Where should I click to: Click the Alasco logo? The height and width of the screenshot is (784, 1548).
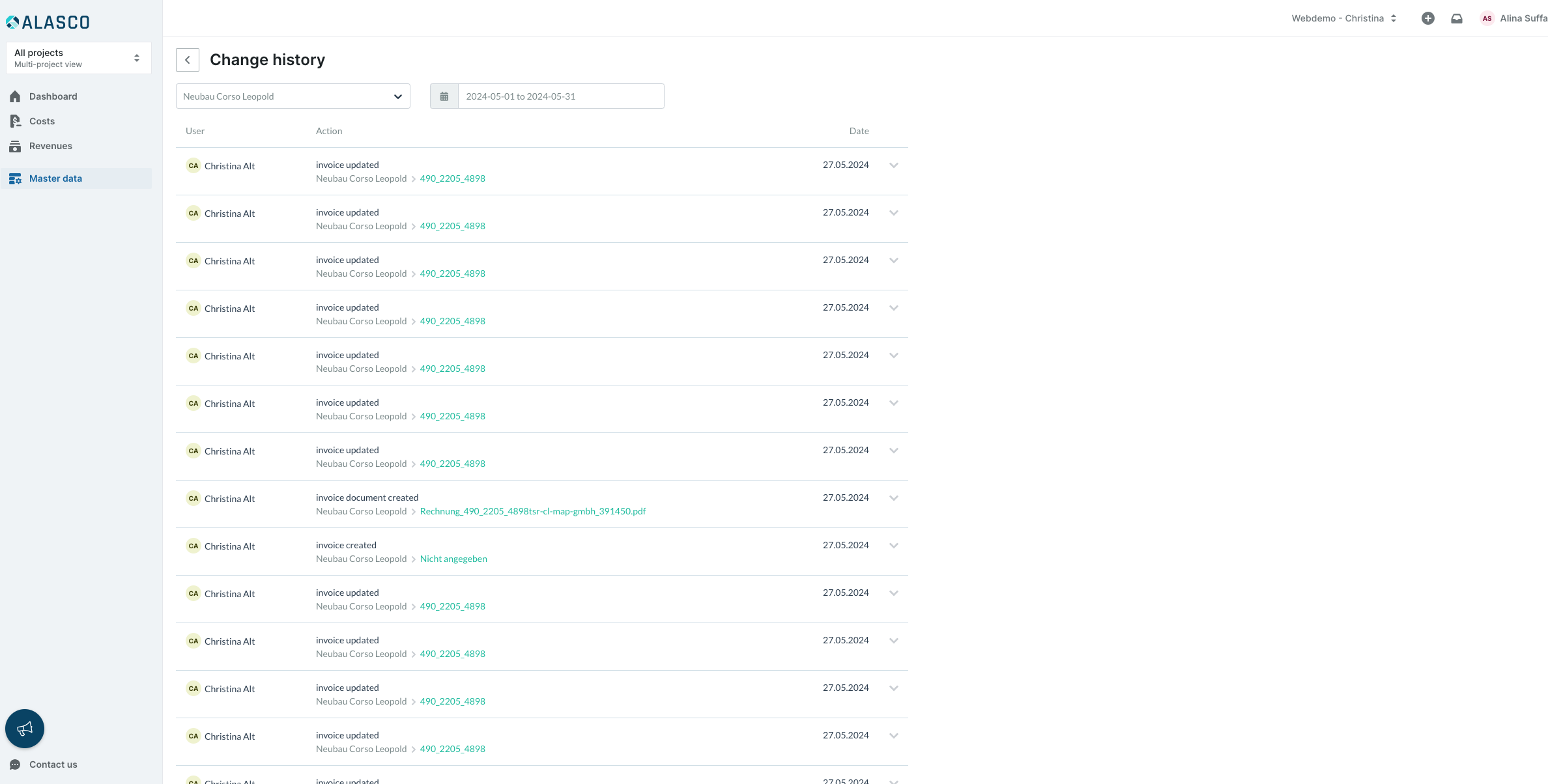click(48, 22)
